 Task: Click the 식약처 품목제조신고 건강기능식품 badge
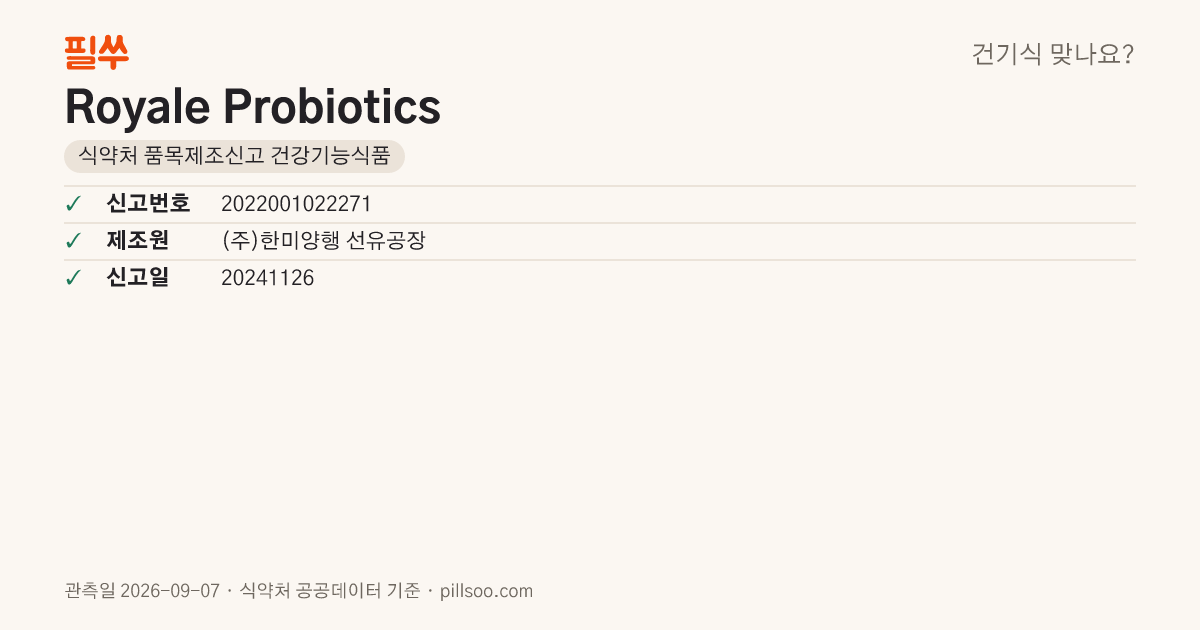234,156
